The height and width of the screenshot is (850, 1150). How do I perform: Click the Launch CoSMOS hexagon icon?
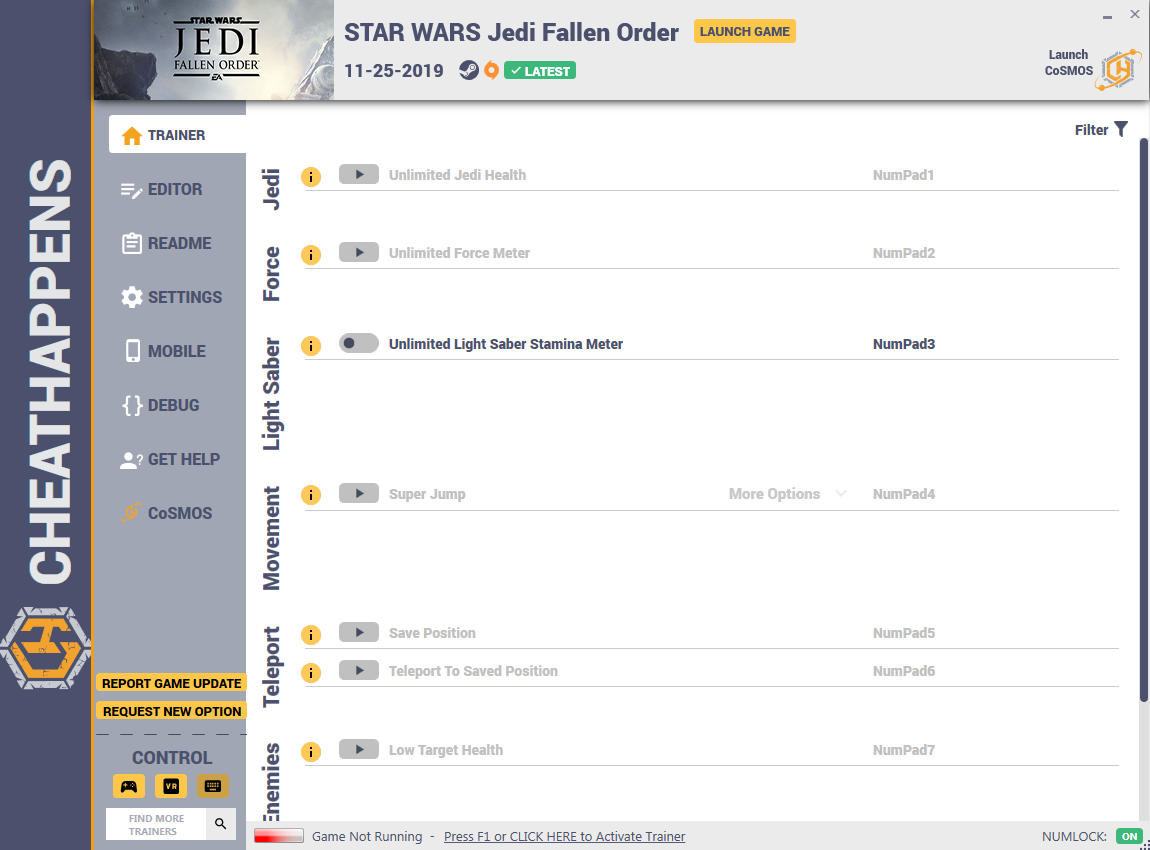click(x=1118, y=70)
